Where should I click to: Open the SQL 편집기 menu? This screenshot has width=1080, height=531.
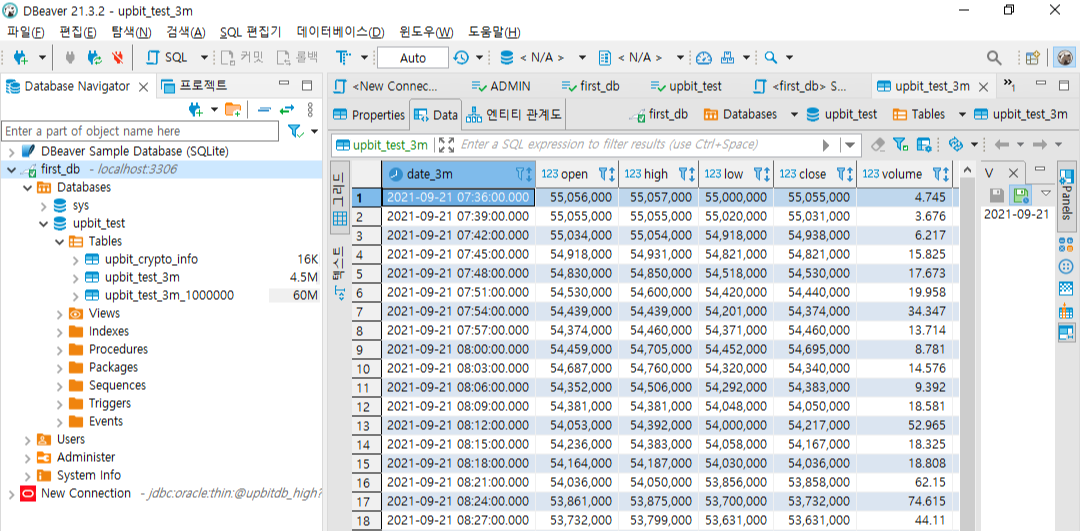(x=251, y=32)
